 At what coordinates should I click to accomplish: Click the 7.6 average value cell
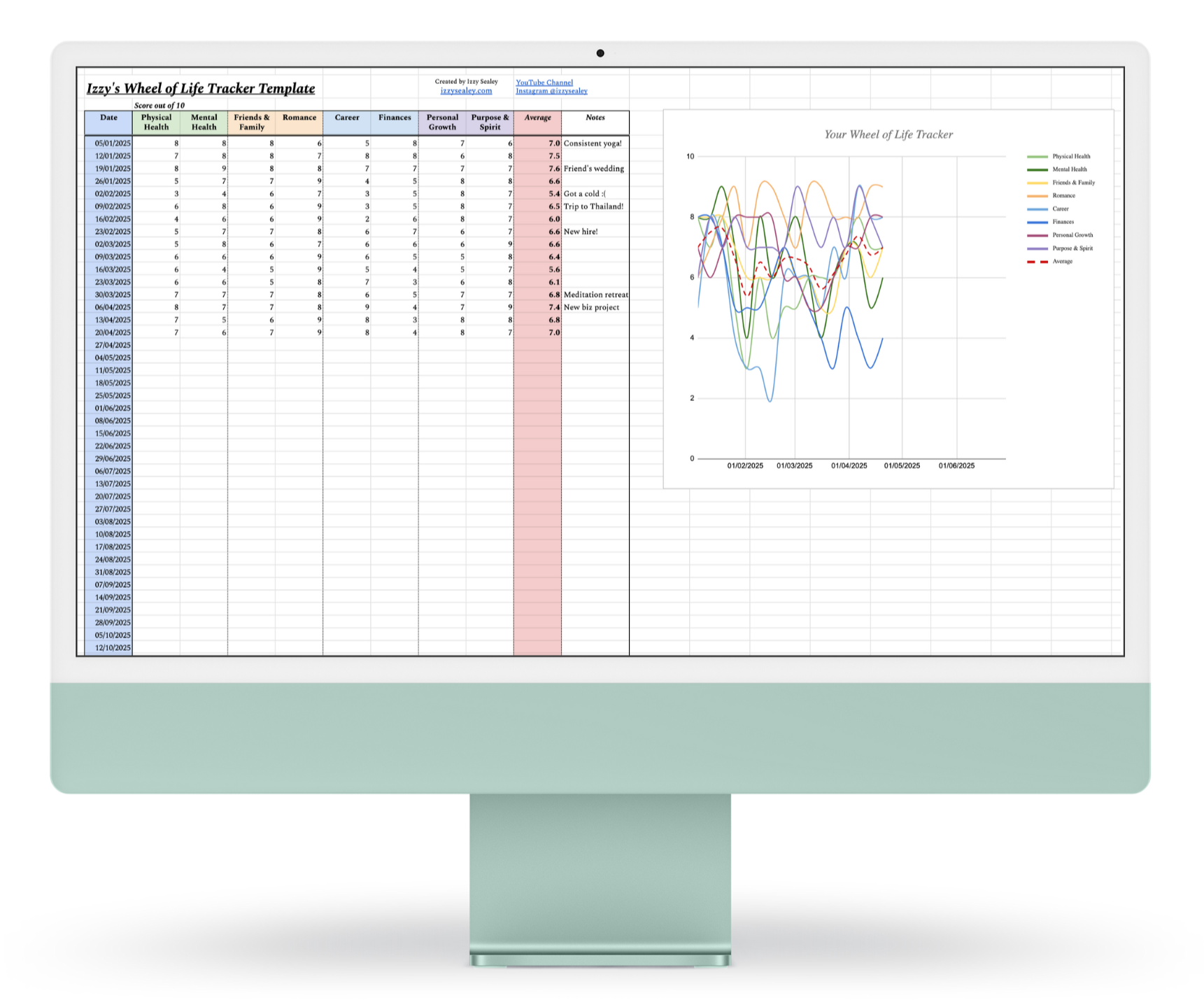point(537,169)
